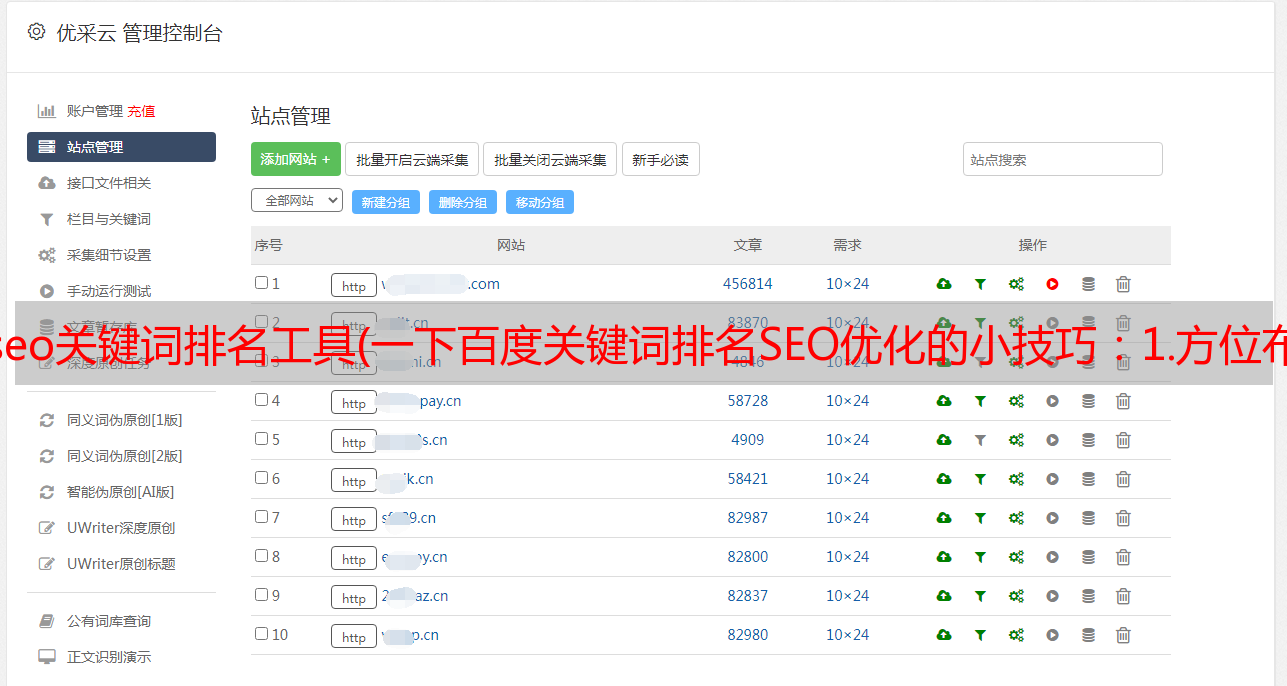1287x686 pixels.
Task: Open gears settings icon in row 10
Action: 1016,635
